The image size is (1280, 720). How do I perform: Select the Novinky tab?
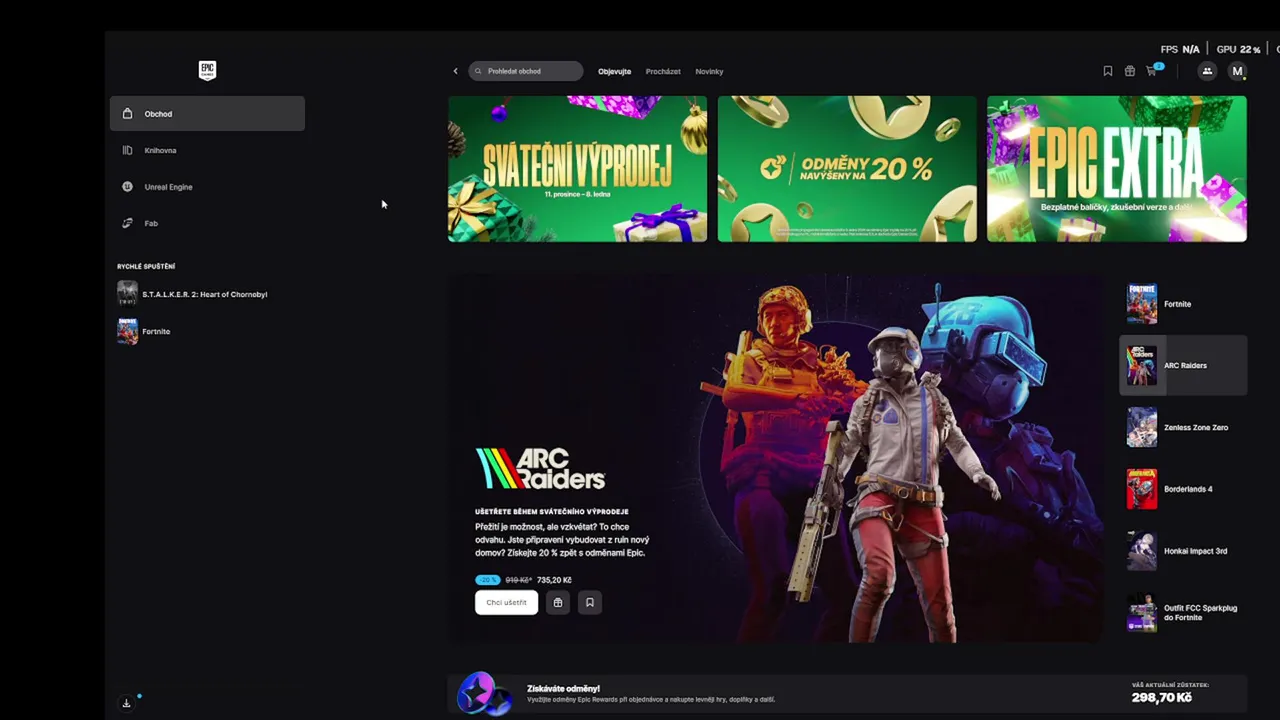tap(709, 71)
